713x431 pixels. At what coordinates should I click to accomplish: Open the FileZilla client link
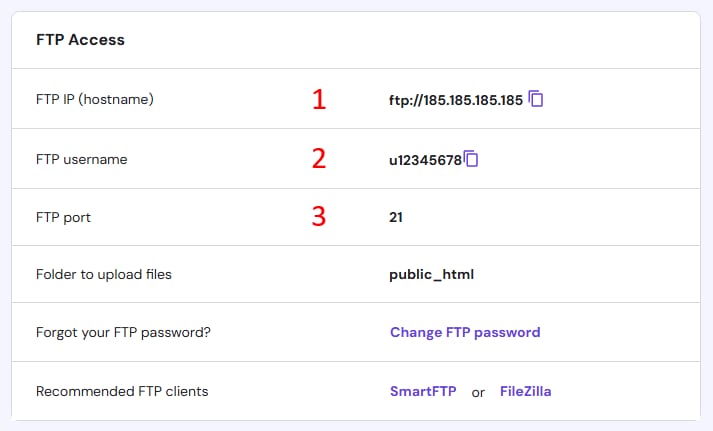tap(525, 391)
